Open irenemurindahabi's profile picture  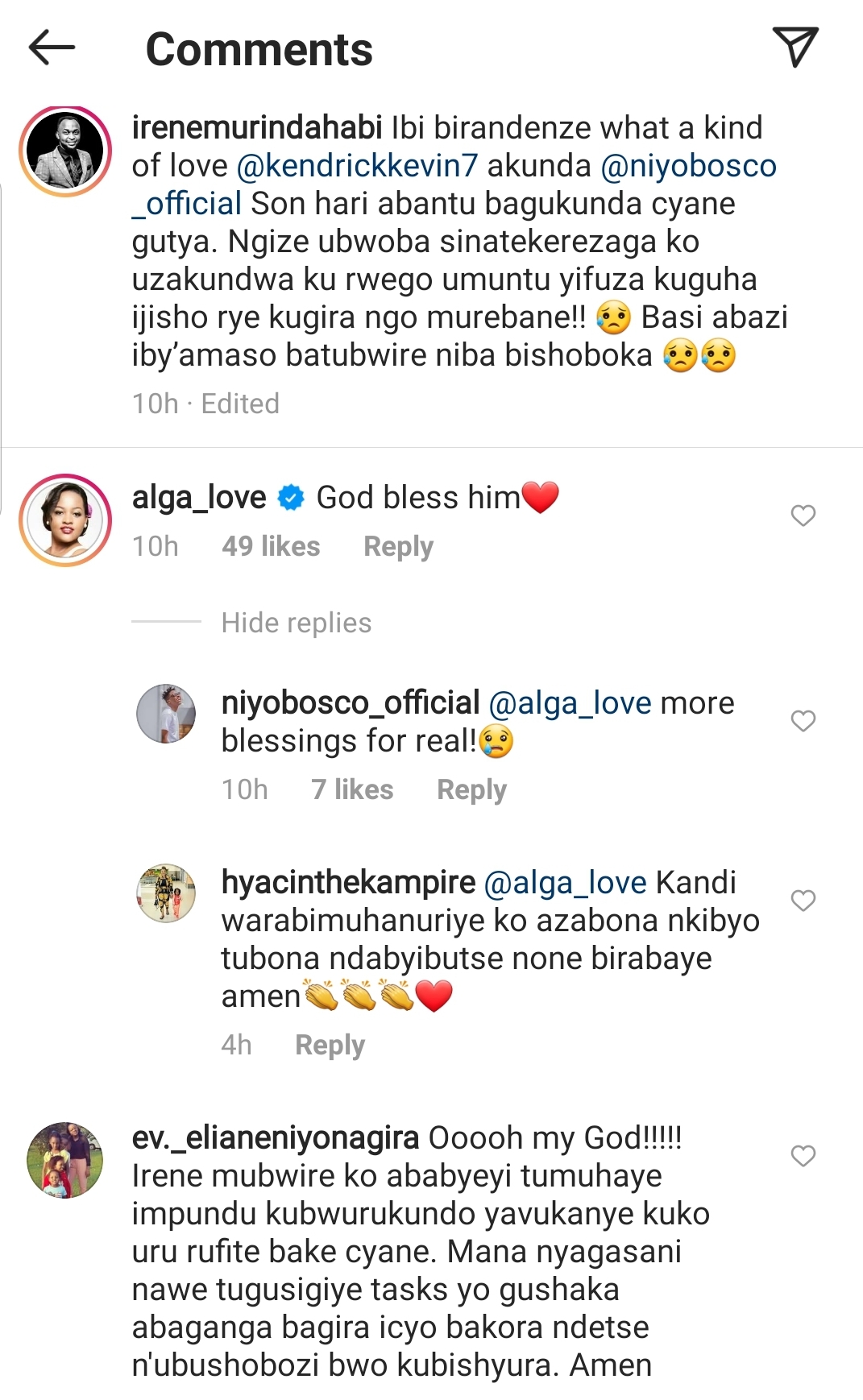(65, 151)
